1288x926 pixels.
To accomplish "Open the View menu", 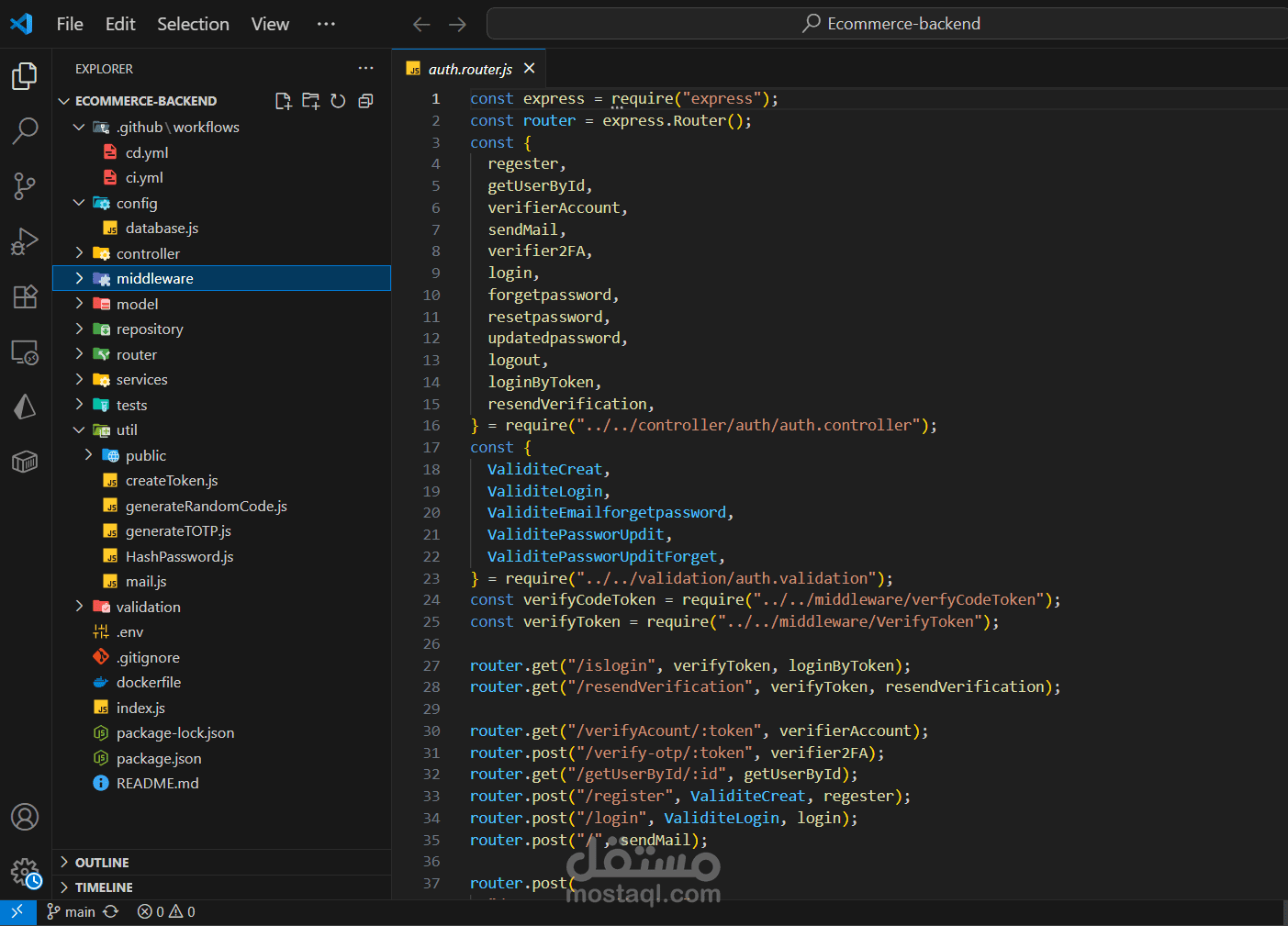I will [x=270, y=24].
